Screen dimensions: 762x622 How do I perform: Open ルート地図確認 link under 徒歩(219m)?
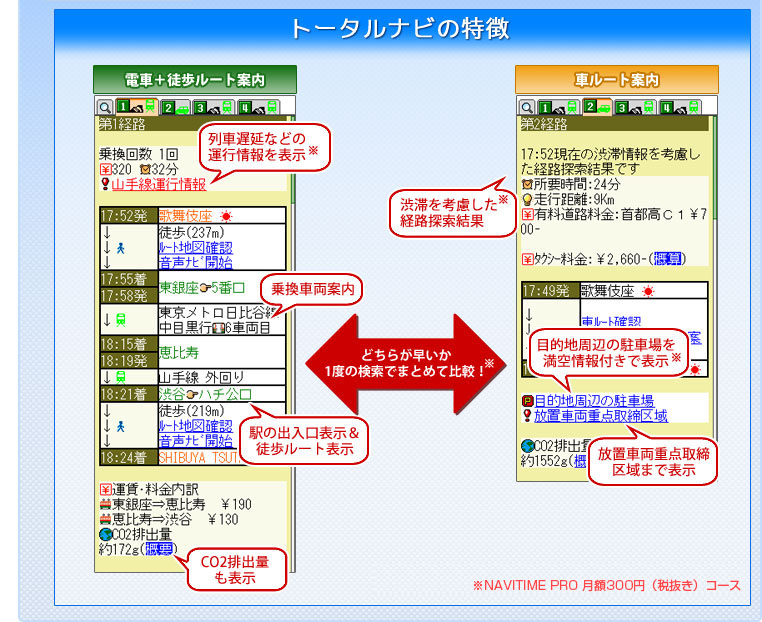196,426
